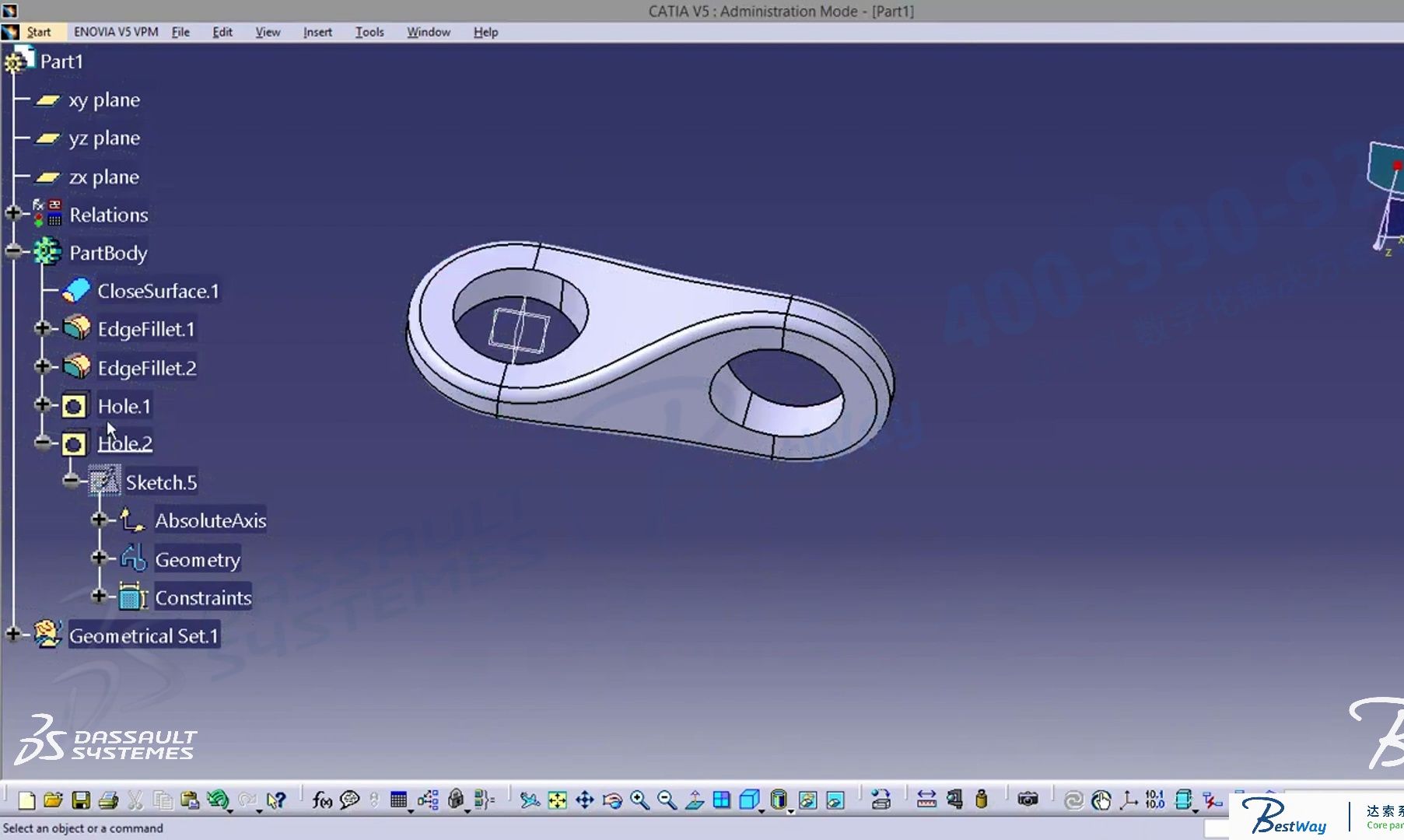Image resolution: width=1404 pixels, height=840 pixels.
Task: Select the Geometrical Set.1 label
Action: pyautogui.click(x=144, y=635)
